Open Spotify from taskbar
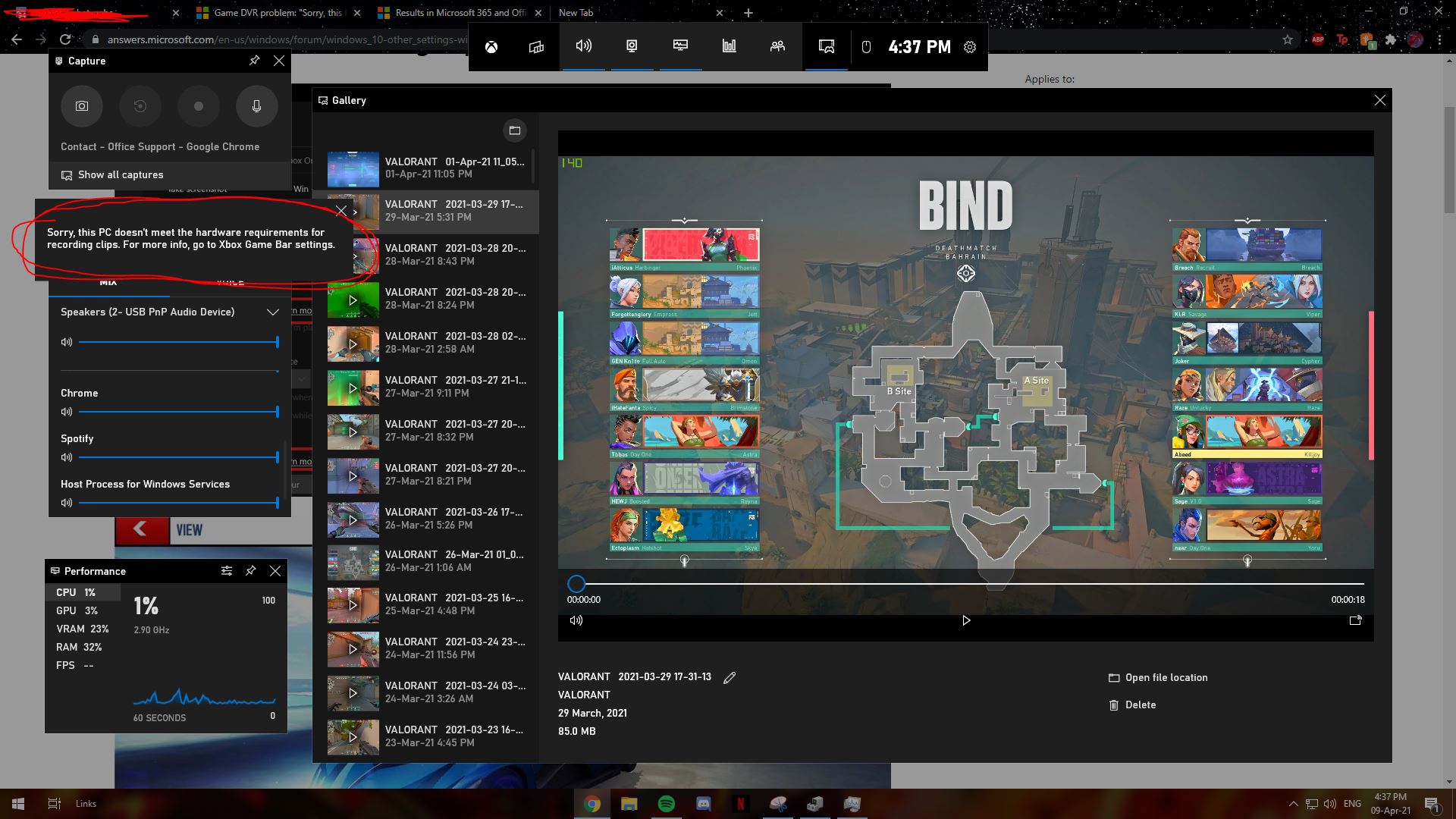 click(667, 804)
